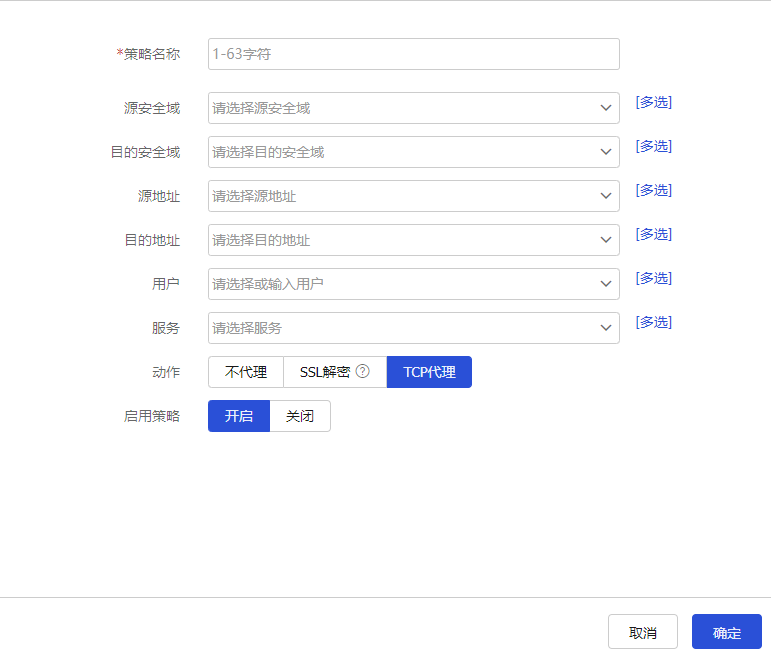Click the SSL解密 help question-mark icon

tap(363, 372)
